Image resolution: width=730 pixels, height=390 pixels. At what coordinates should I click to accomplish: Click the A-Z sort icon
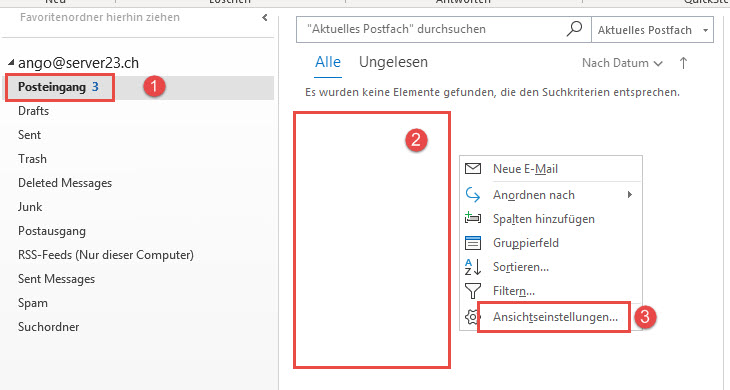click(473, 267)
